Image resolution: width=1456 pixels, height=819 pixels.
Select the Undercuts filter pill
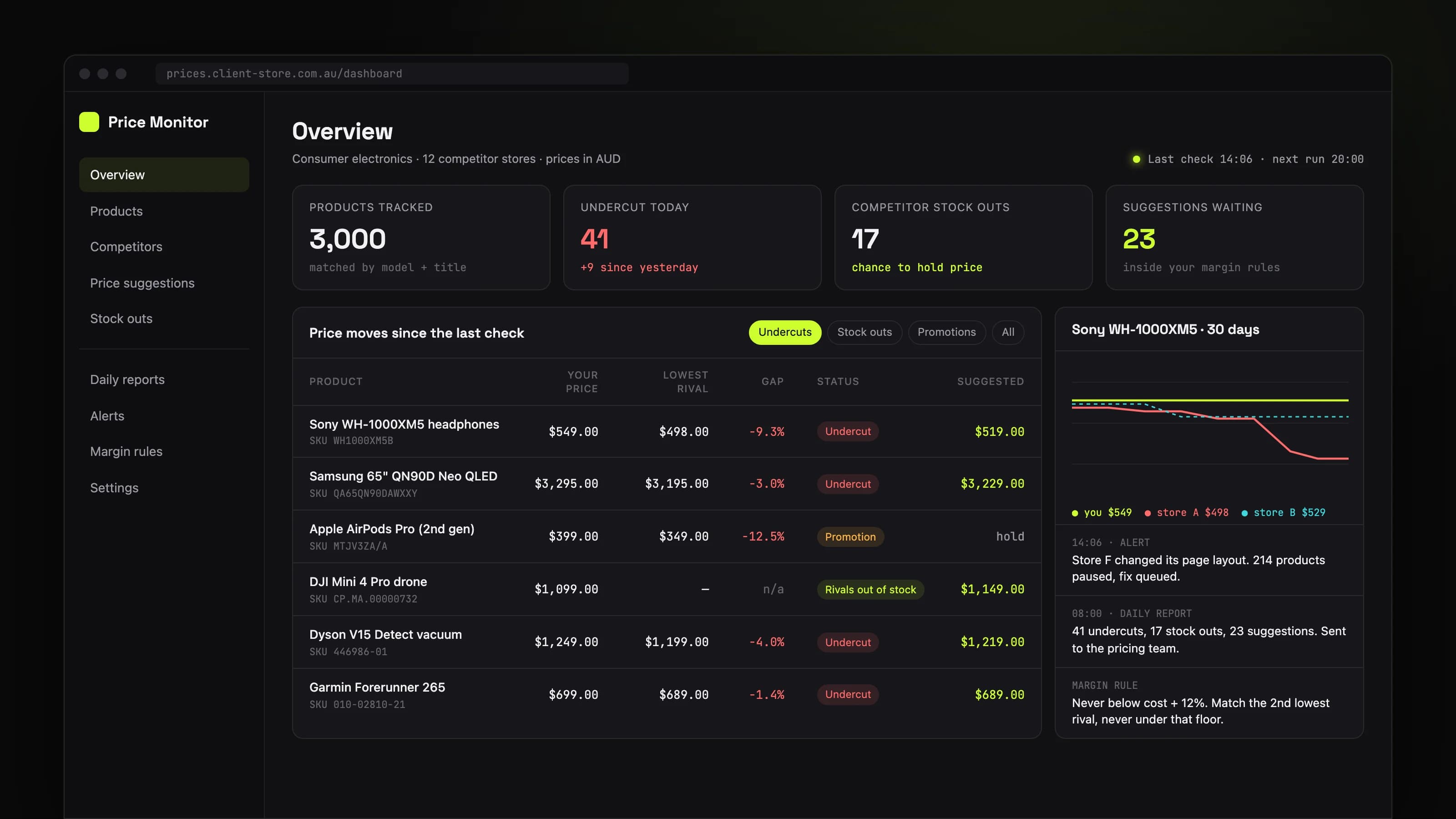click(x=784, y=332)
